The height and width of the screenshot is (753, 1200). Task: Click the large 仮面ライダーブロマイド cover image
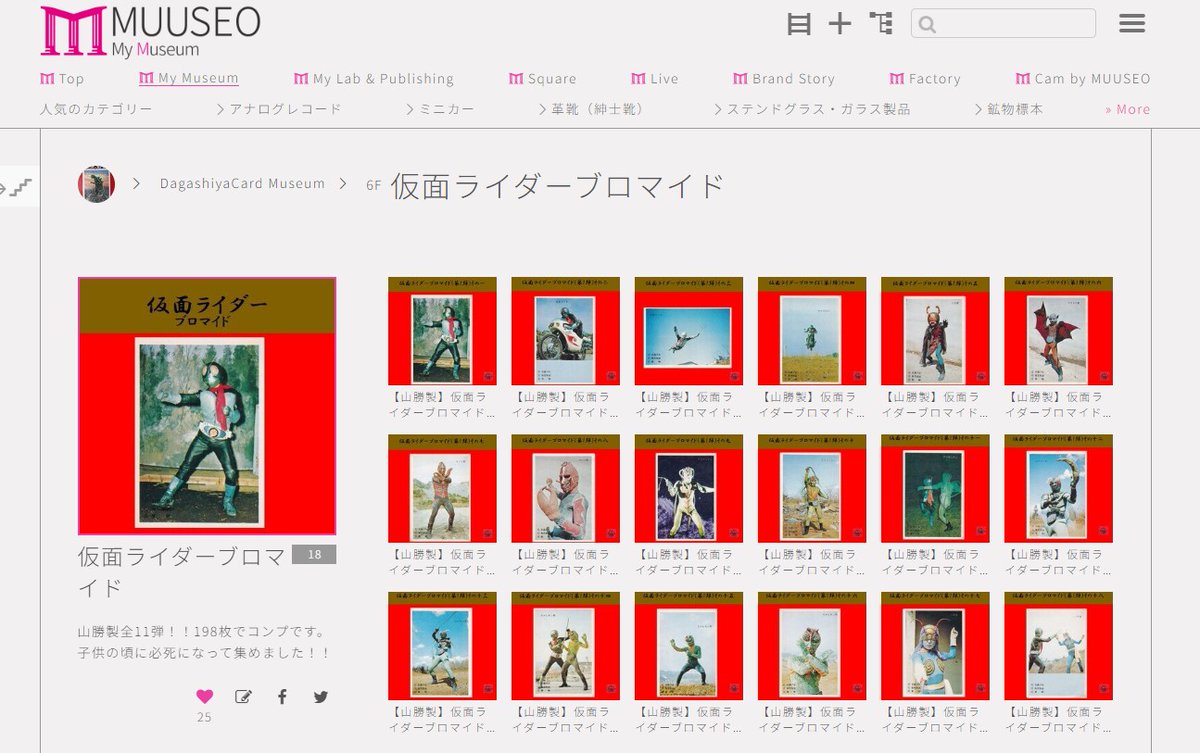207,406
